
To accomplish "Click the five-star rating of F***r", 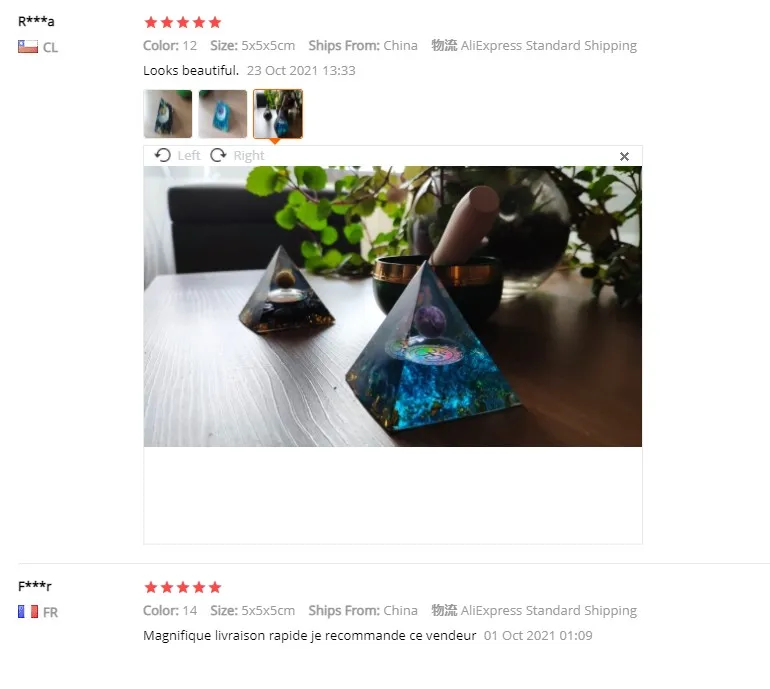I will click(183, 587).
